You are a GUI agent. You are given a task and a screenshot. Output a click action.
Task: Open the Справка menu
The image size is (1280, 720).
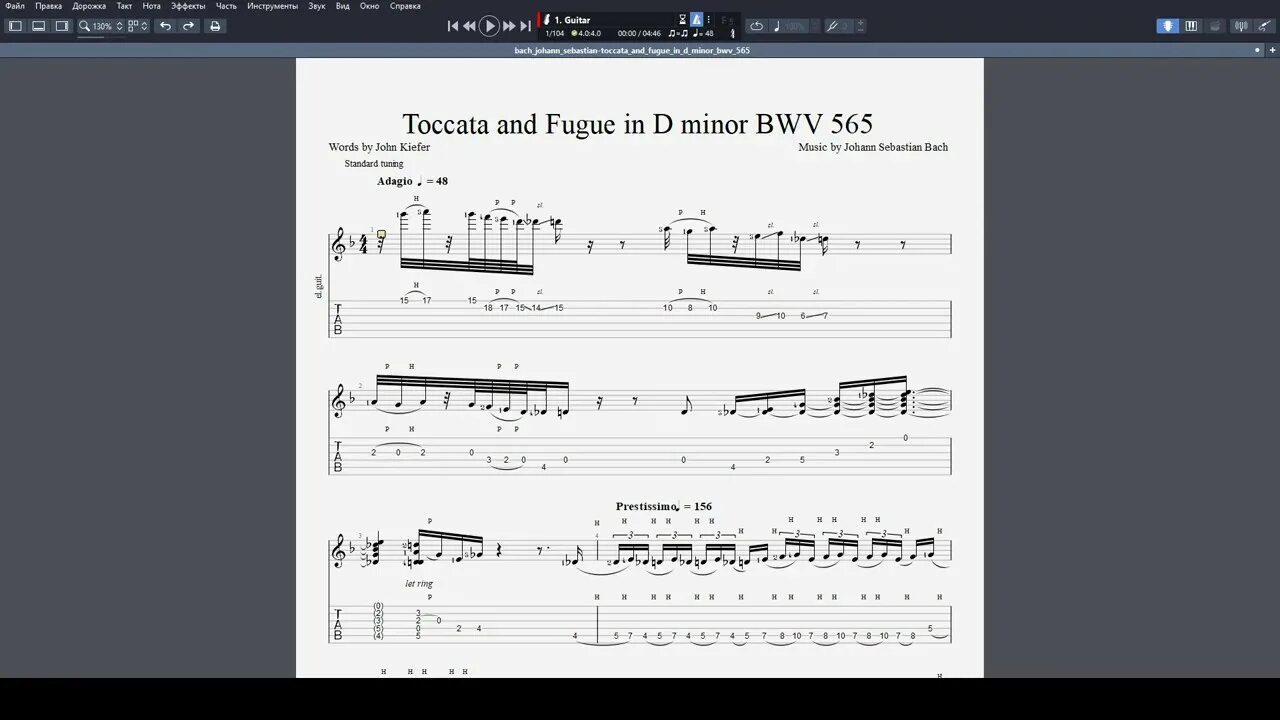pyautogui.click(x=405, y=6)
